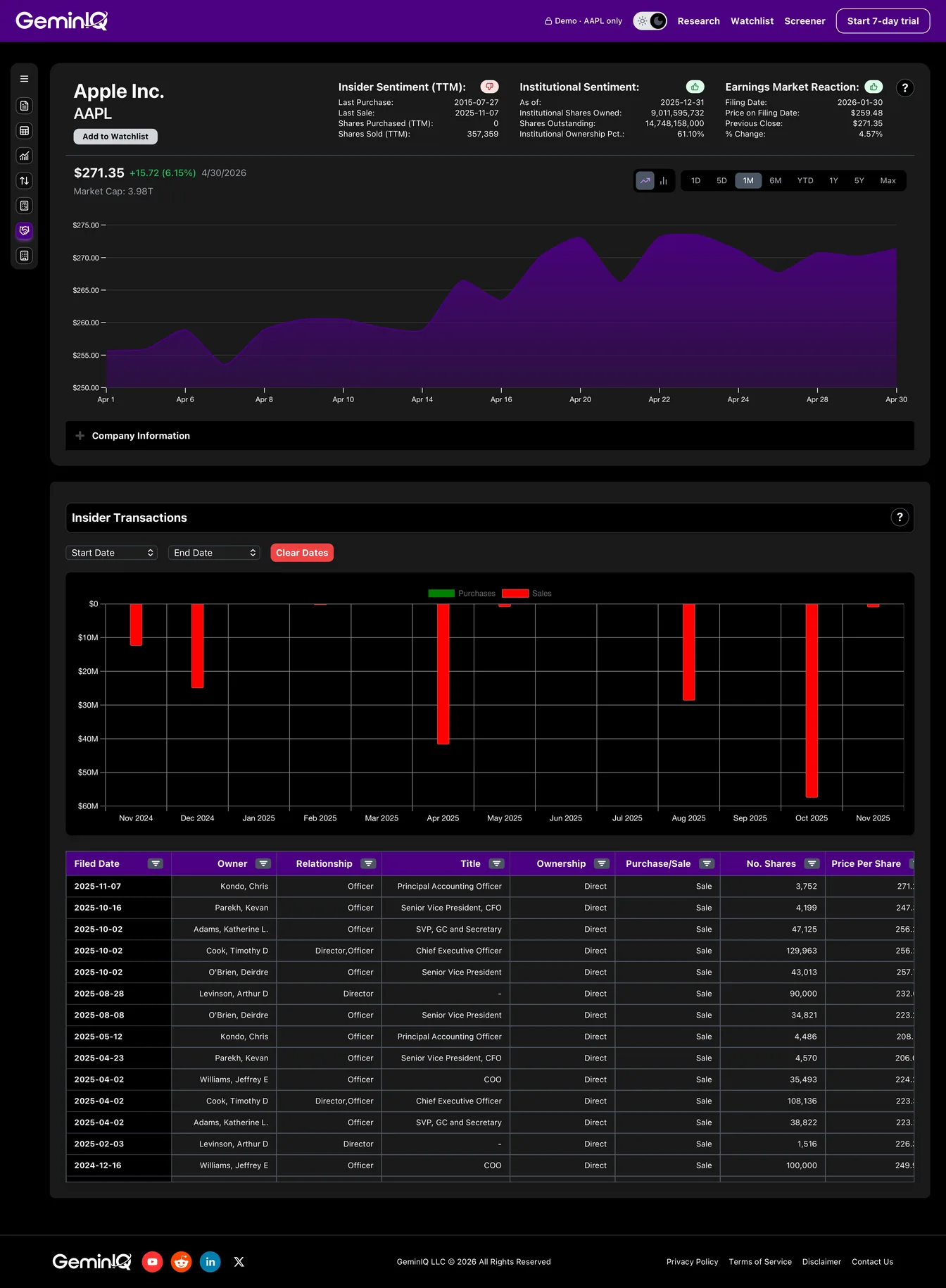Filter the Filed Date column

tap(156, 864)
